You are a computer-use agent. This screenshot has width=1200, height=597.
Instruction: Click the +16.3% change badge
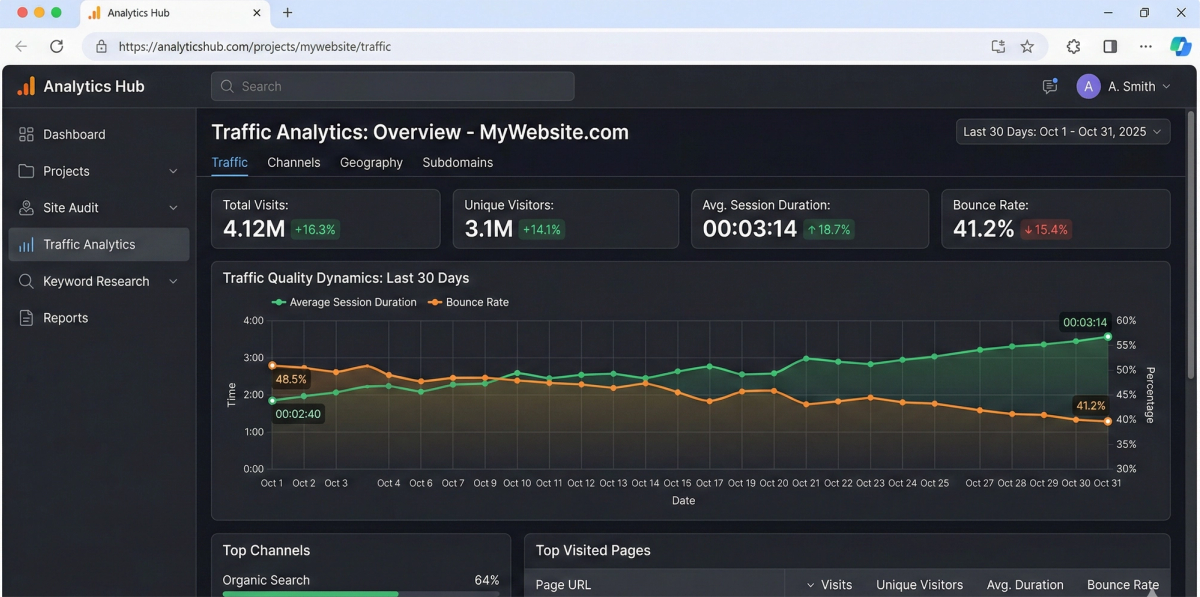(315, 230)
